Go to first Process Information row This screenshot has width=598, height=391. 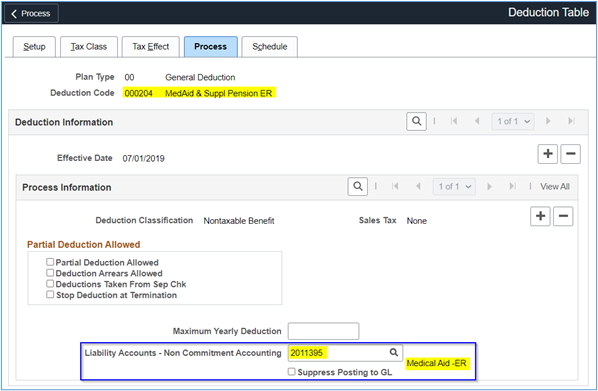395,187
